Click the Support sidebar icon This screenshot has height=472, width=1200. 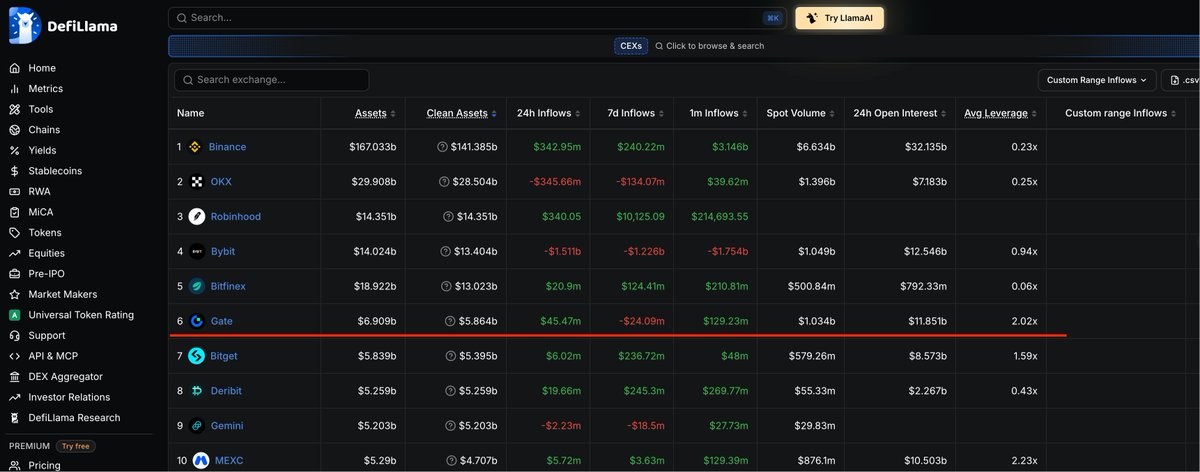click(15, 335)
